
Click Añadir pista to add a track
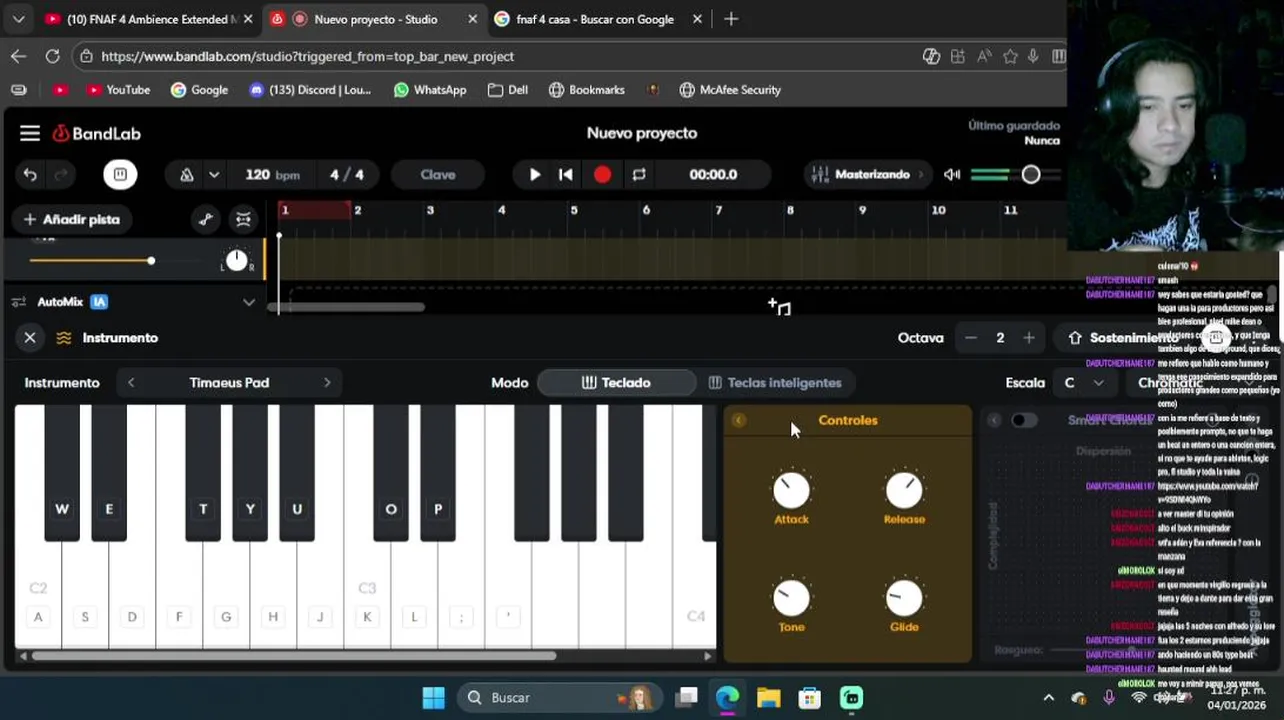(x=71, y=219)
